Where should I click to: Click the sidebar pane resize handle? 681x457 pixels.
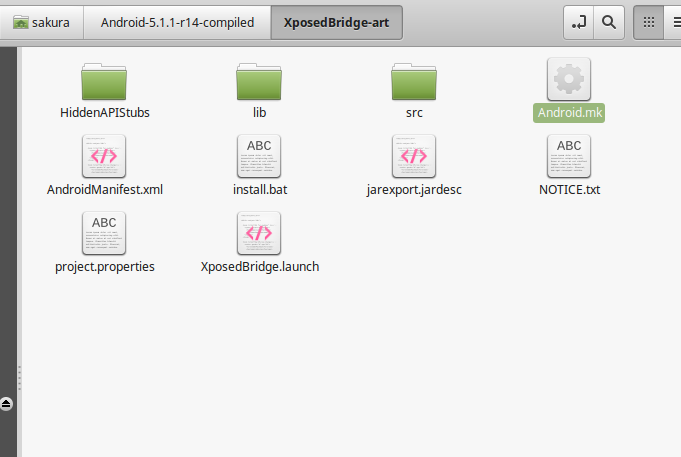[x=20, y=378]
